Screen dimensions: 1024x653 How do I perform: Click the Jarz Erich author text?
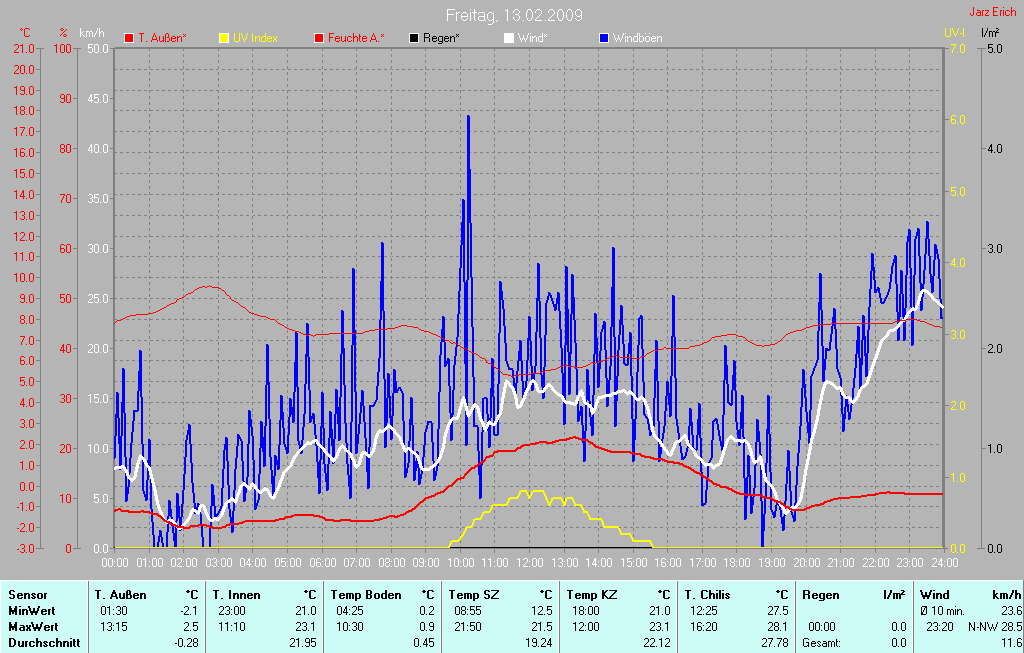pos(994,13)
